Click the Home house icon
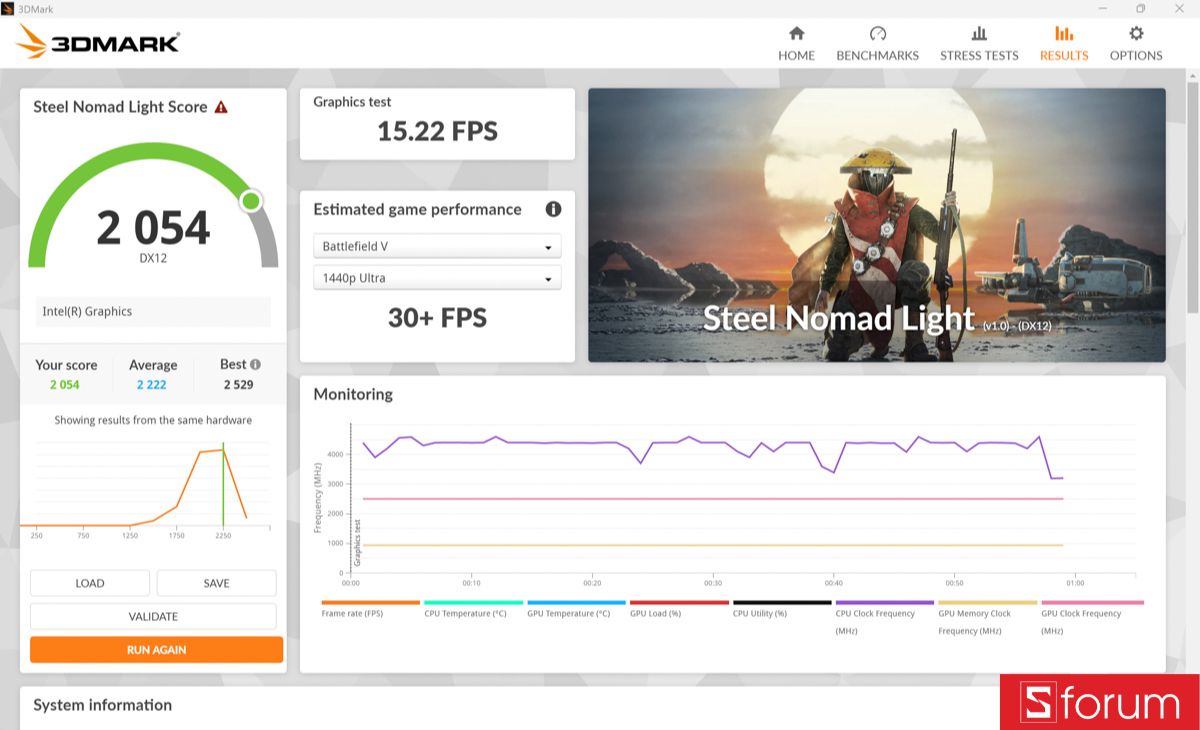 point(796,33)
